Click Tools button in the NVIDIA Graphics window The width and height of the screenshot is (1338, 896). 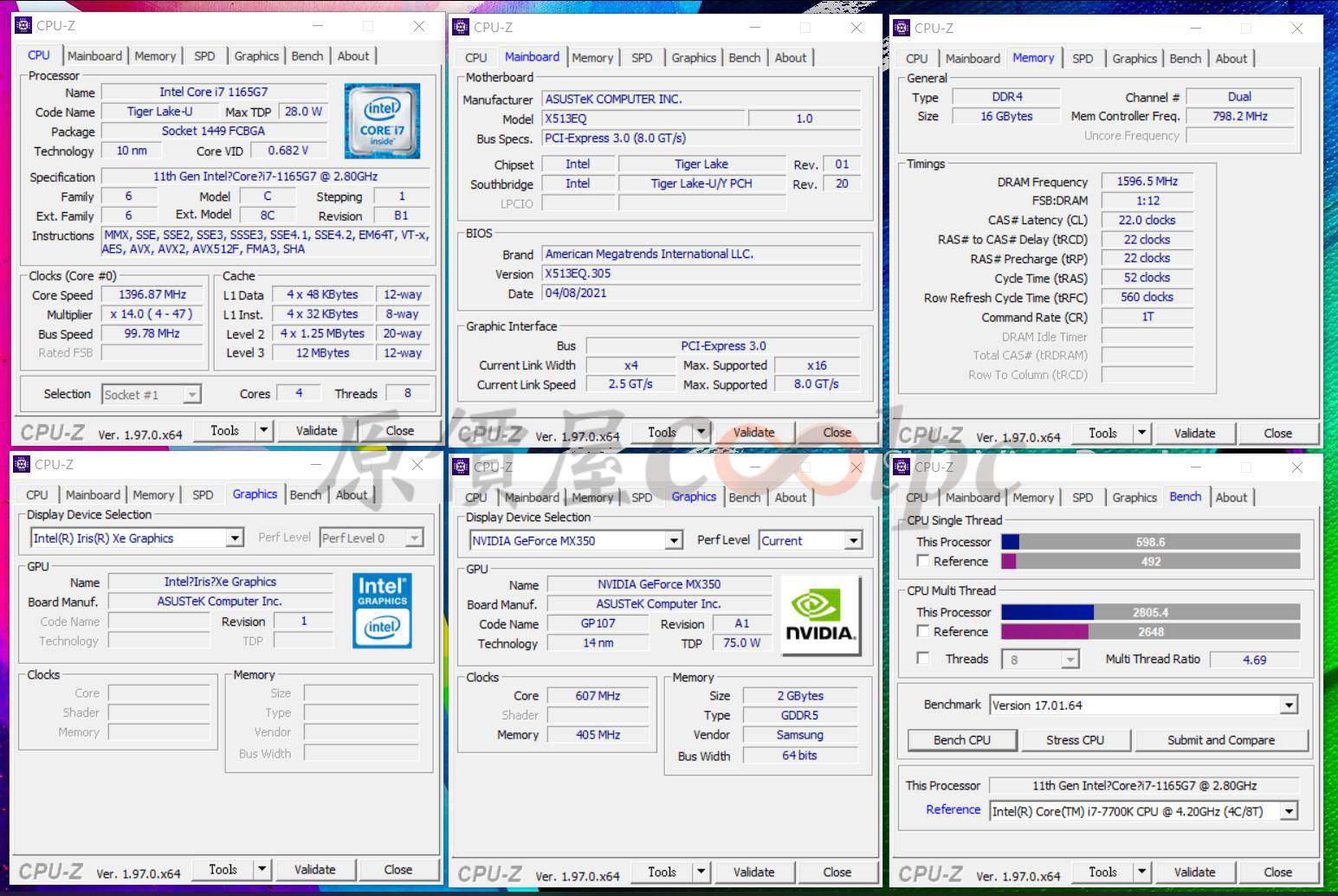click(662, 872)
